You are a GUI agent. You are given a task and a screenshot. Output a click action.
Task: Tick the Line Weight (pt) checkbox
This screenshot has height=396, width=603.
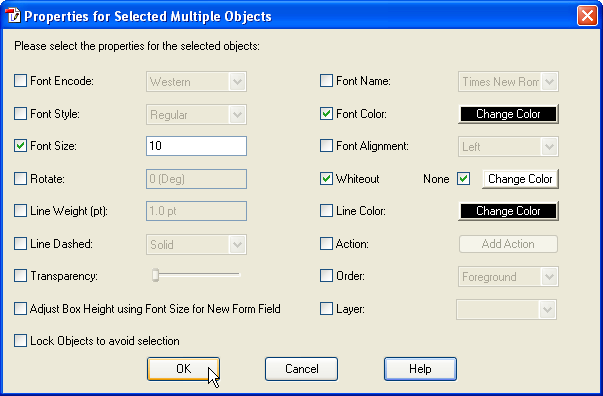(20, 211)
